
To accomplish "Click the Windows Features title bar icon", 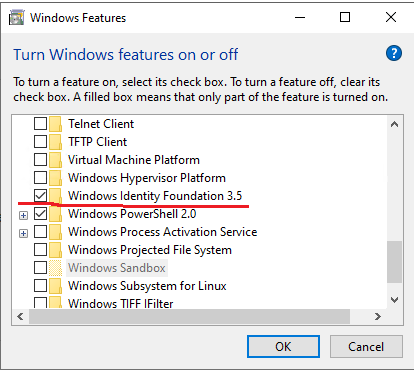I will tap(17, 18).
